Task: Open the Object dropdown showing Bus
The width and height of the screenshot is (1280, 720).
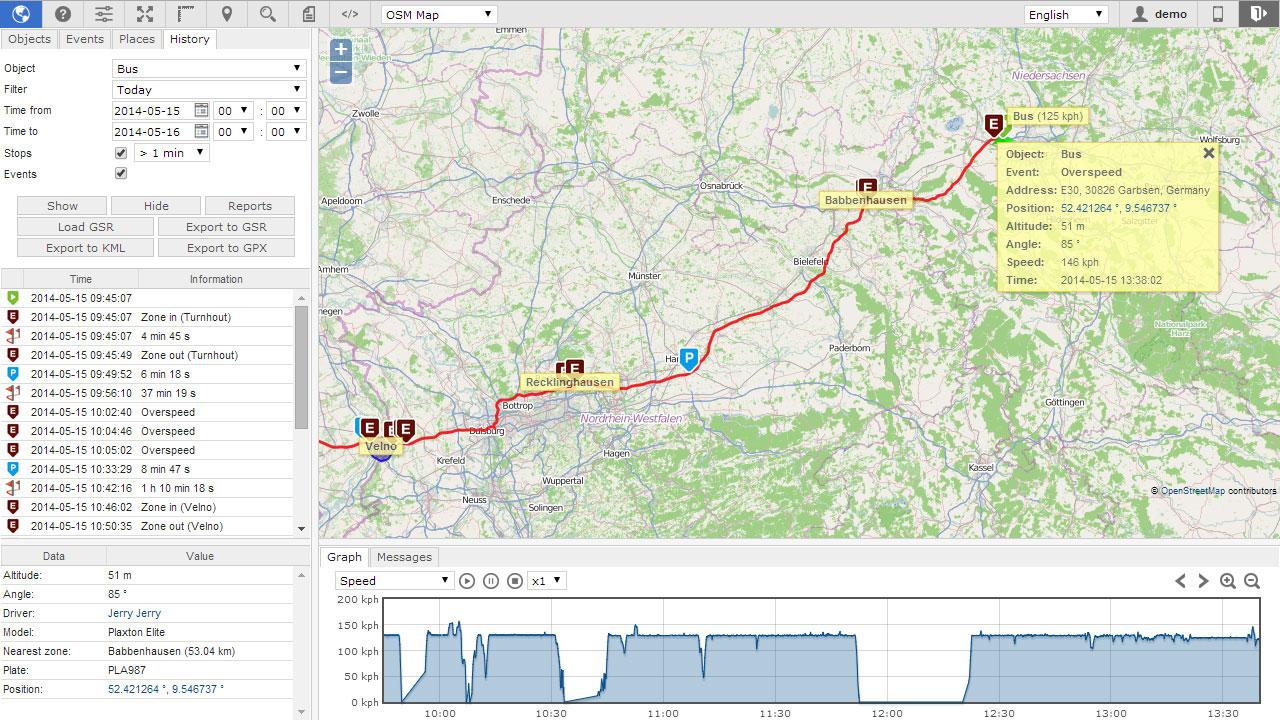Action: (x=209, y=68)
